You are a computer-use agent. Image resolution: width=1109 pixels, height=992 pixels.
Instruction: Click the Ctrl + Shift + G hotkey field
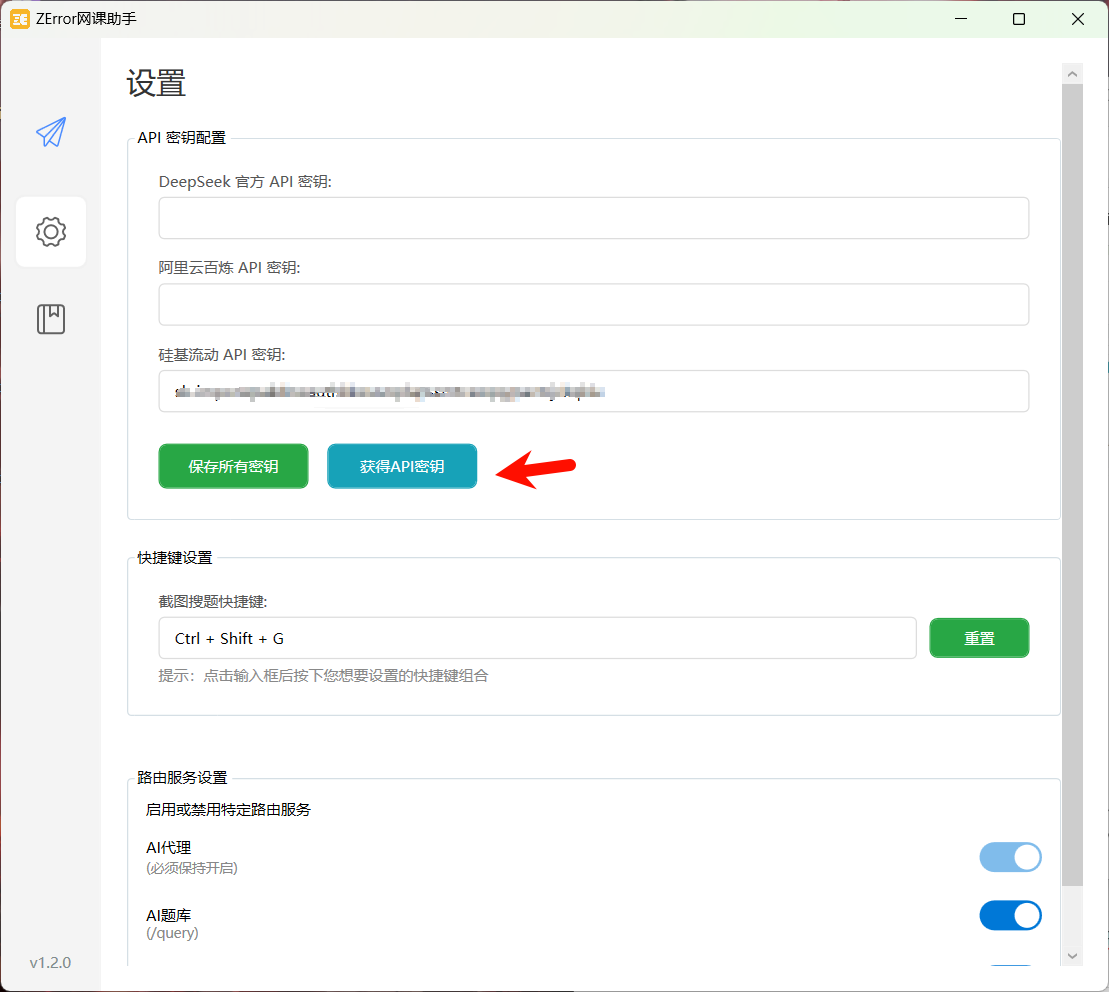tap(537, 638)
